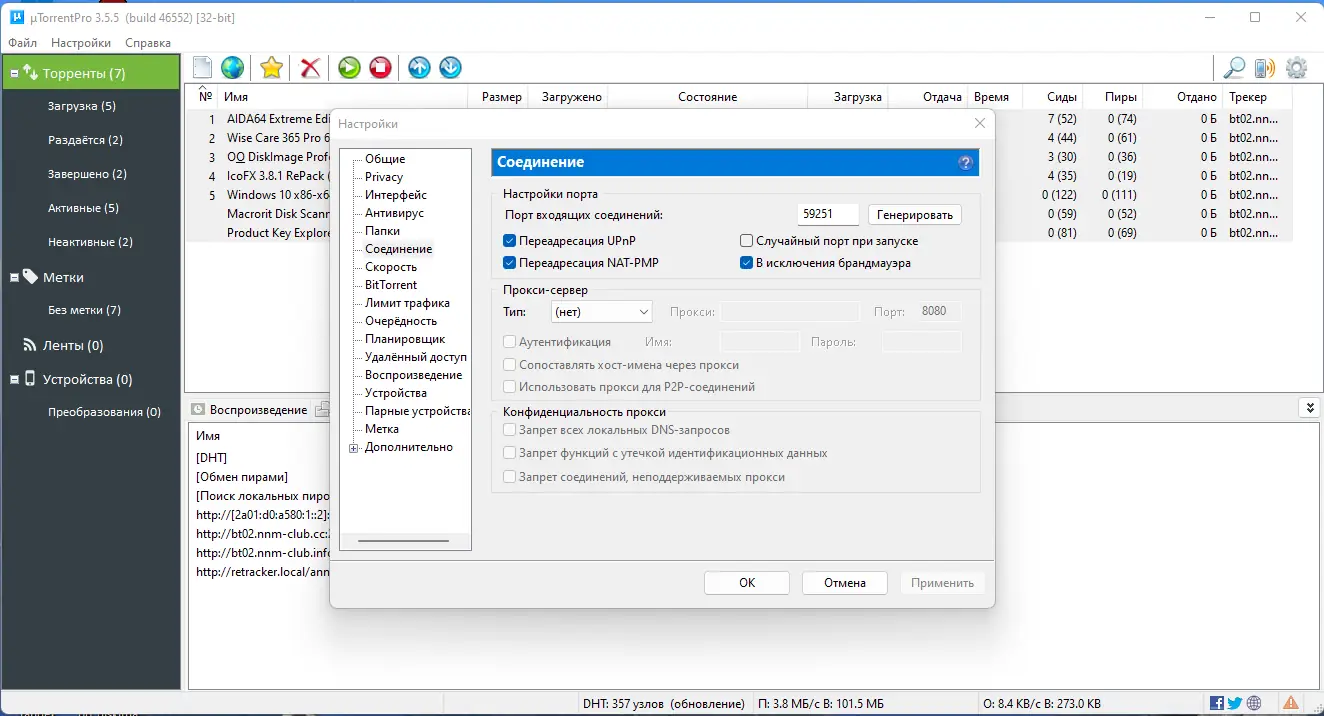Click the Add Torrent file icon
Screen dimensions: 1324x716
click(x=203, y=67)
